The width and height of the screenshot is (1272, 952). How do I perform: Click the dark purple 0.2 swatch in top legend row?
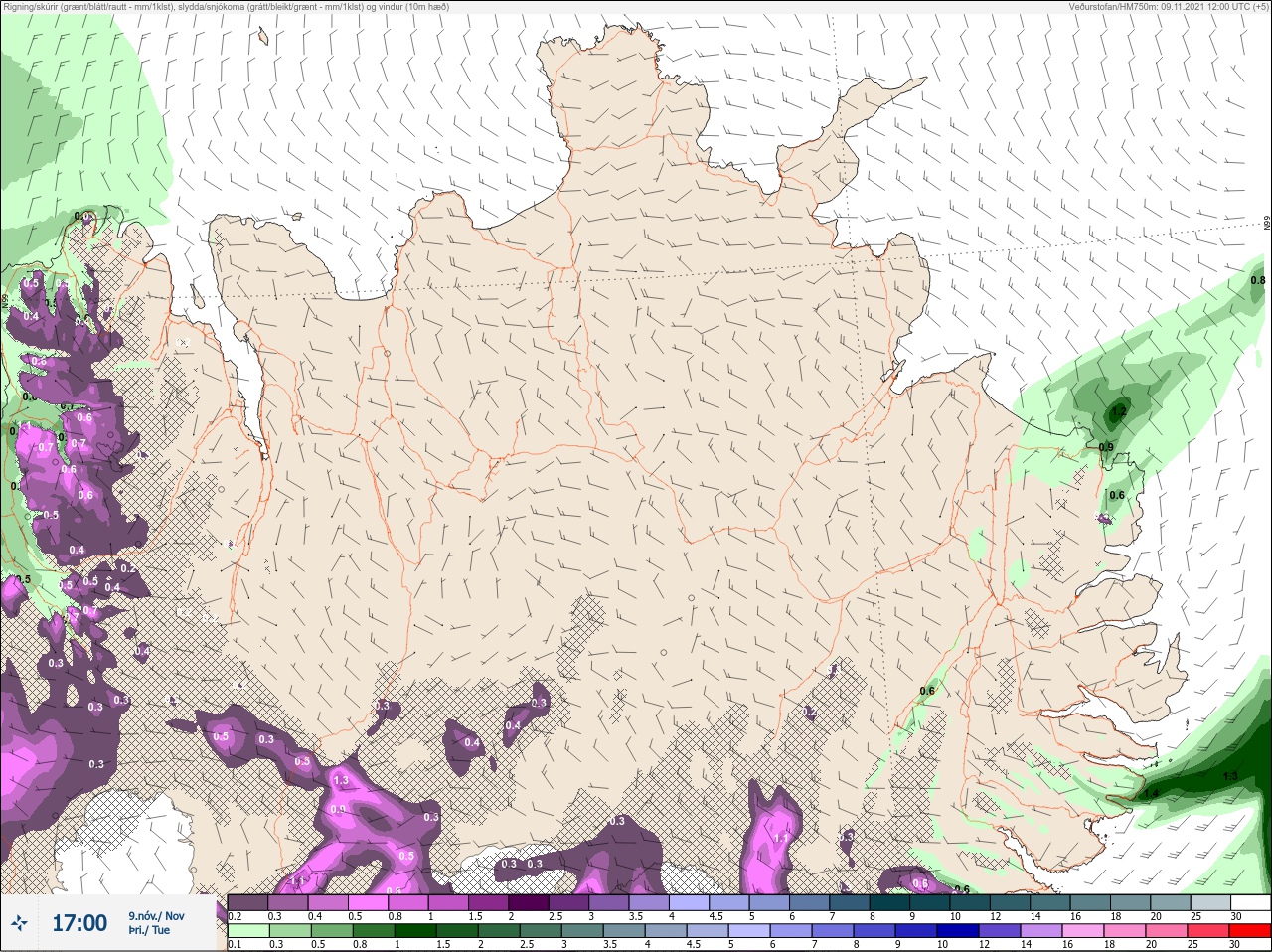(x=247, y=902)
